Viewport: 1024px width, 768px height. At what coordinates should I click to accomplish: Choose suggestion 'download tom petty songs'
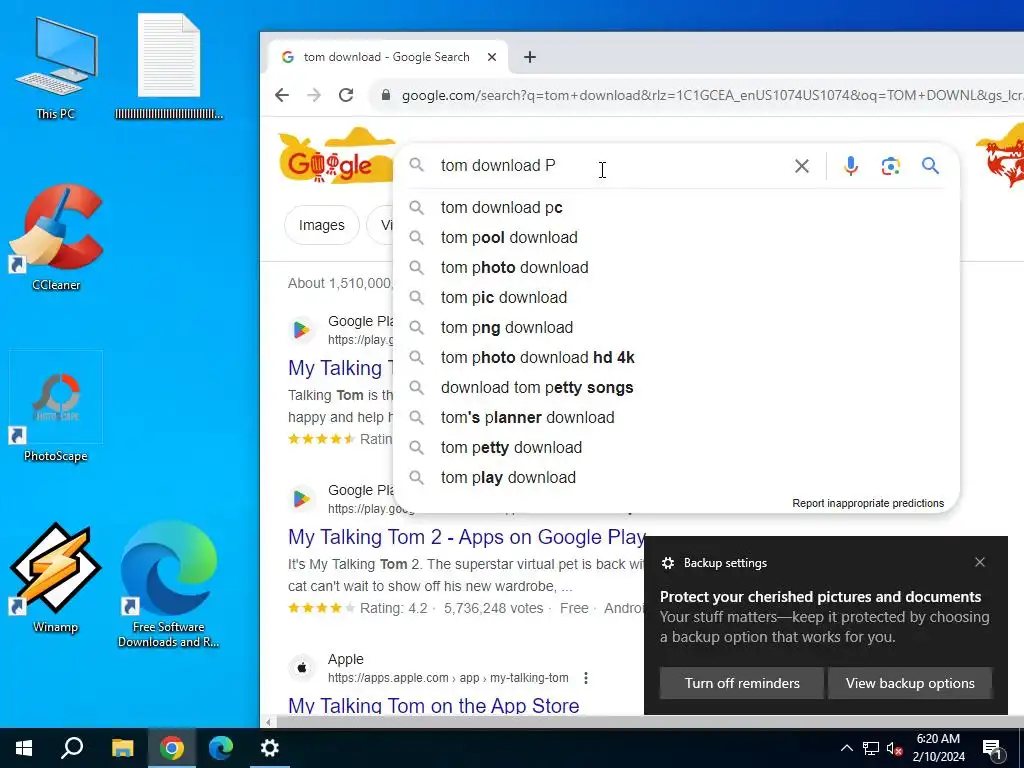click(x=677, y=388)
